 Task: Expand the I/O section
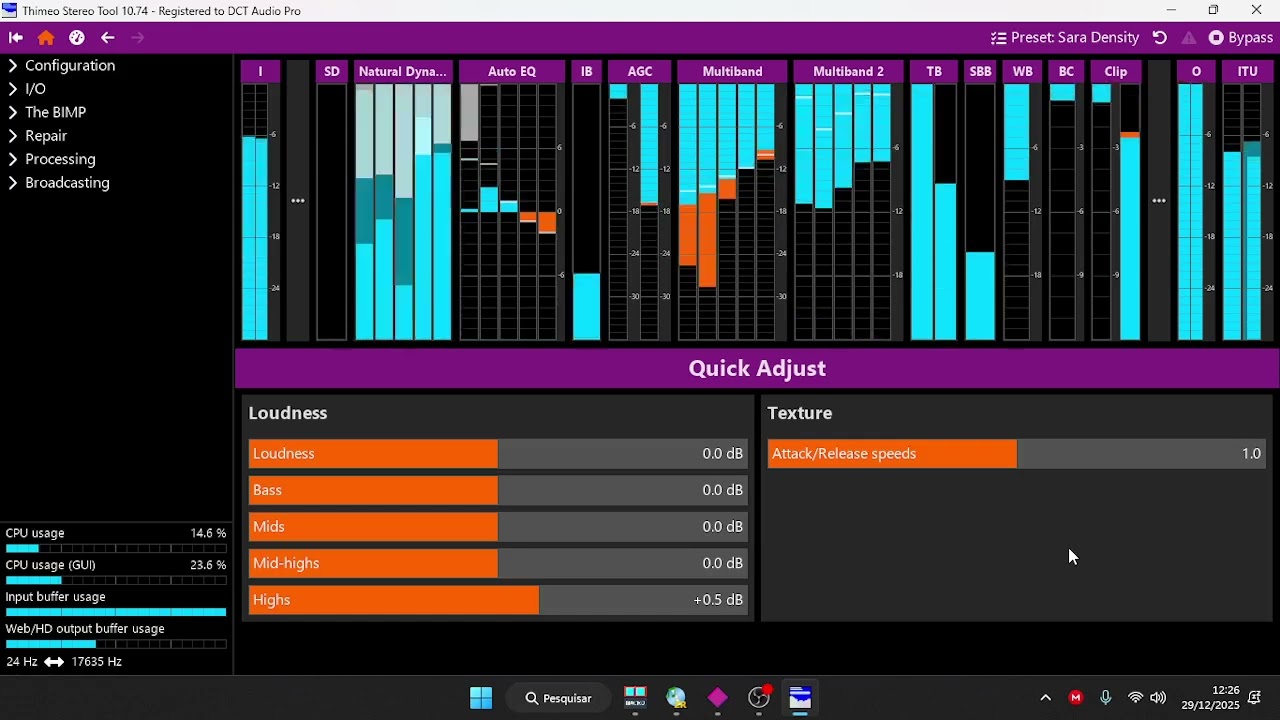pos(28,89)
